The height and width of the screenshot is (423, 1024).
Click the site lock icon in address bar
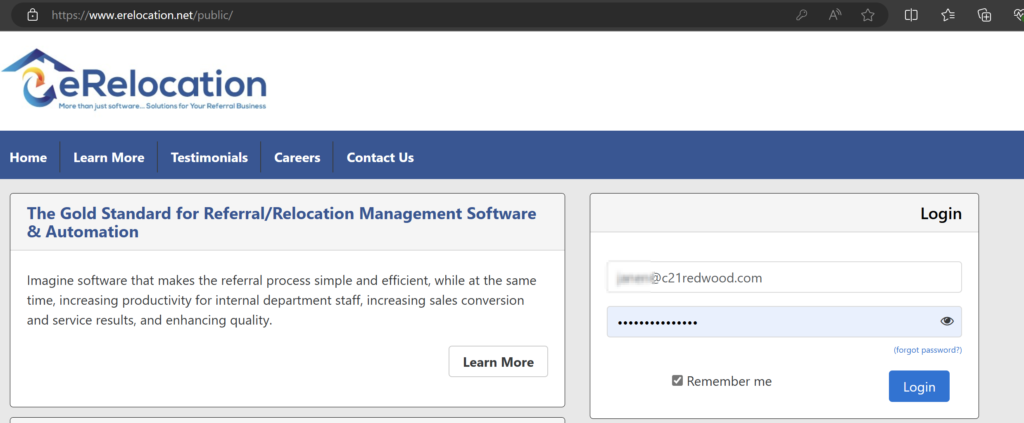(x=32, y=14)
